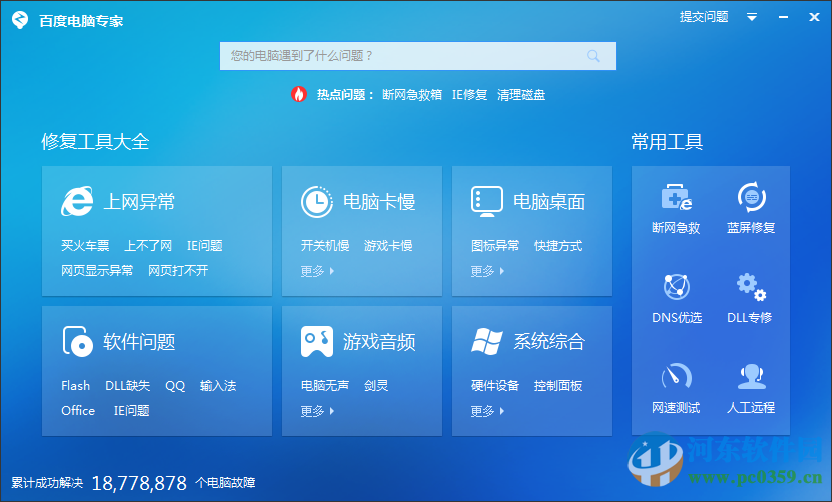Screen dimensions: 832x502
Task: Select the 电脑无声 link
Action: (325, 386)
